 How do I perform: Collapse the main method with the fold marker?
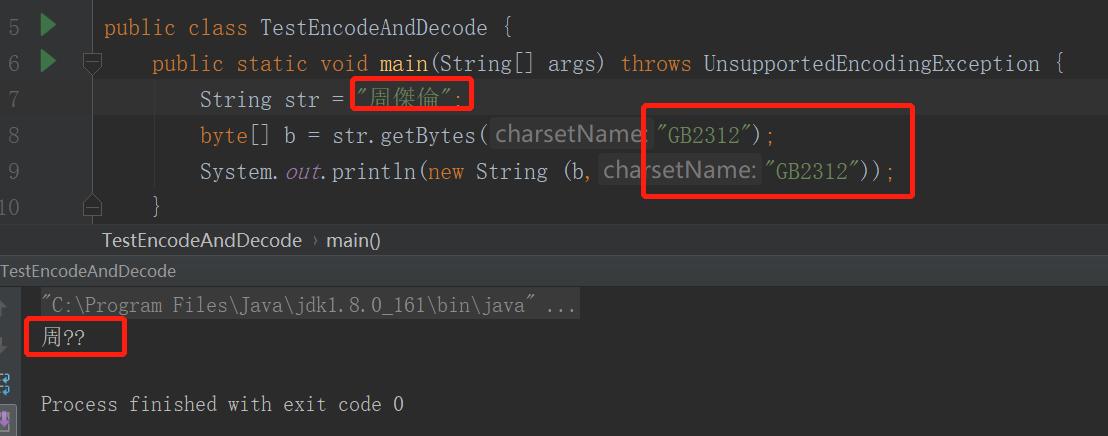pos(92,63)
